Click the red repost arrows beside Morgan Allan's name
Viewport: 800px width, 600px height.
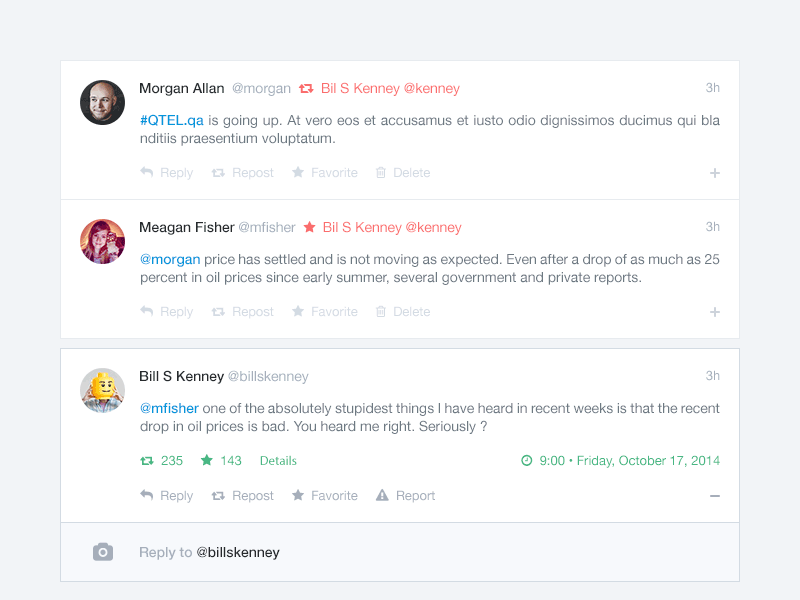308,88
